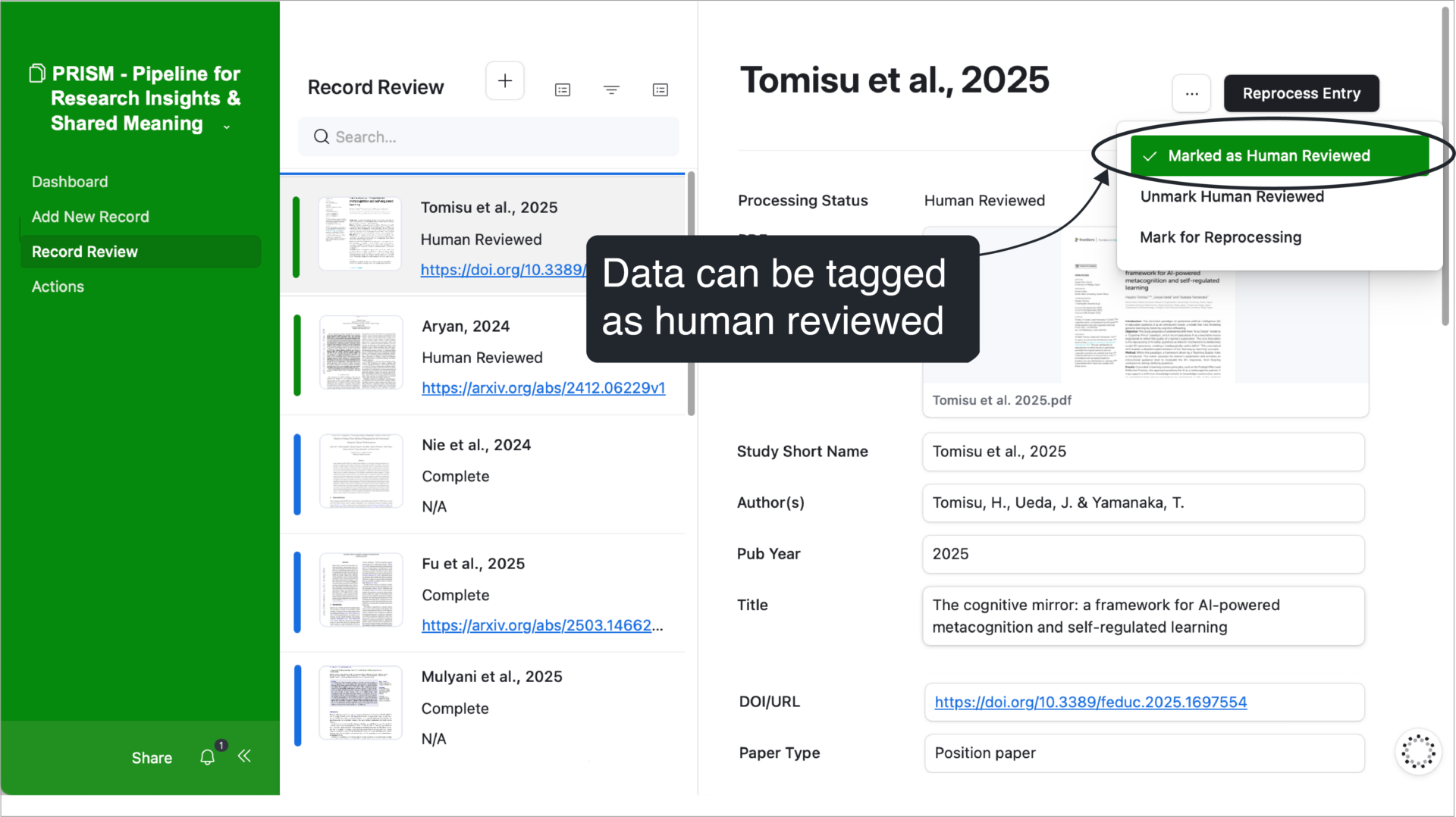The height and width of the screenshot is (817, 1456).
Task: Toggle the Marked as Human Reviewed option
Action: coord(1268,155)
